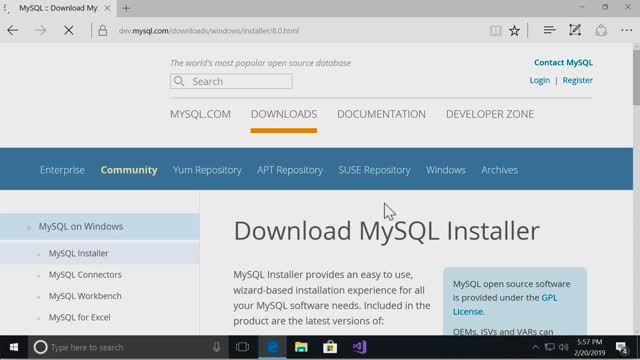Open MySQL Connectors in sidebar

[85, 275]
